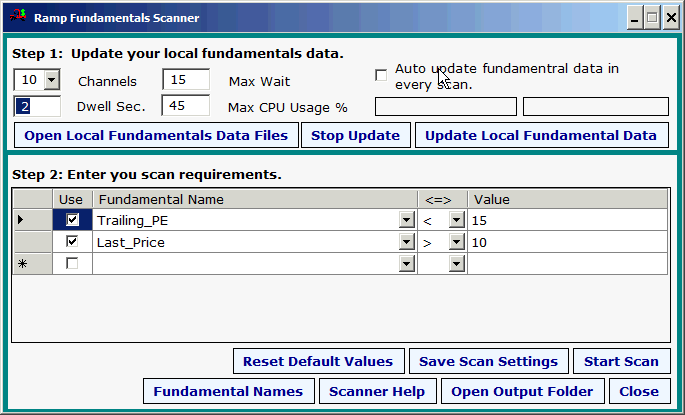Click the second empty progress bar box
Image resolution: width=685 pixels, height=415 pixels.
(596, 107)
